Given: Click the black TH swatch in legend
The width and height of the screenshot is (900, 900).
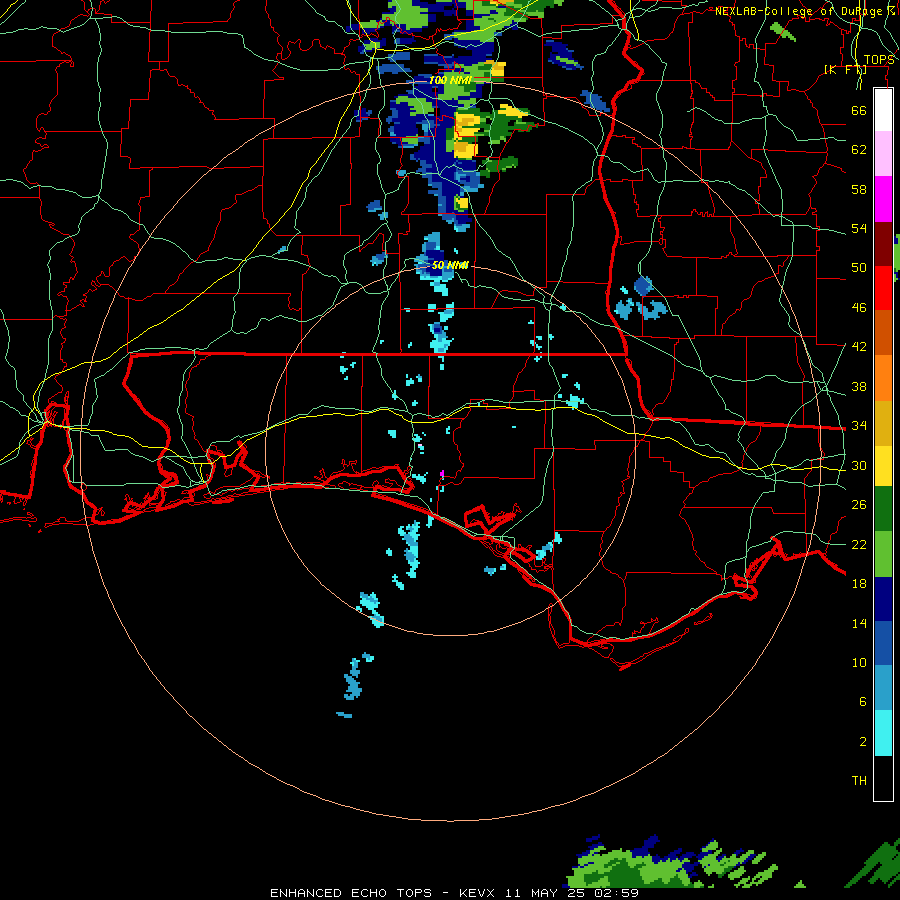Looking at the screenshot, I should click(x=883, y=778).
